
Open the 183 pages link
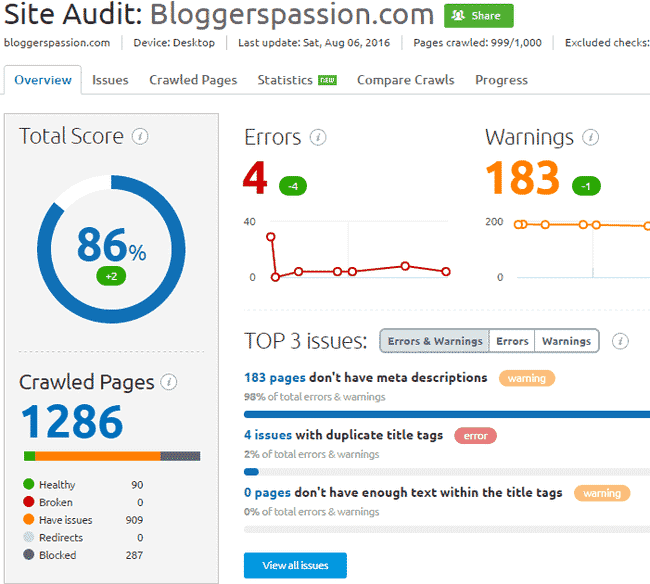click(275, 378)
